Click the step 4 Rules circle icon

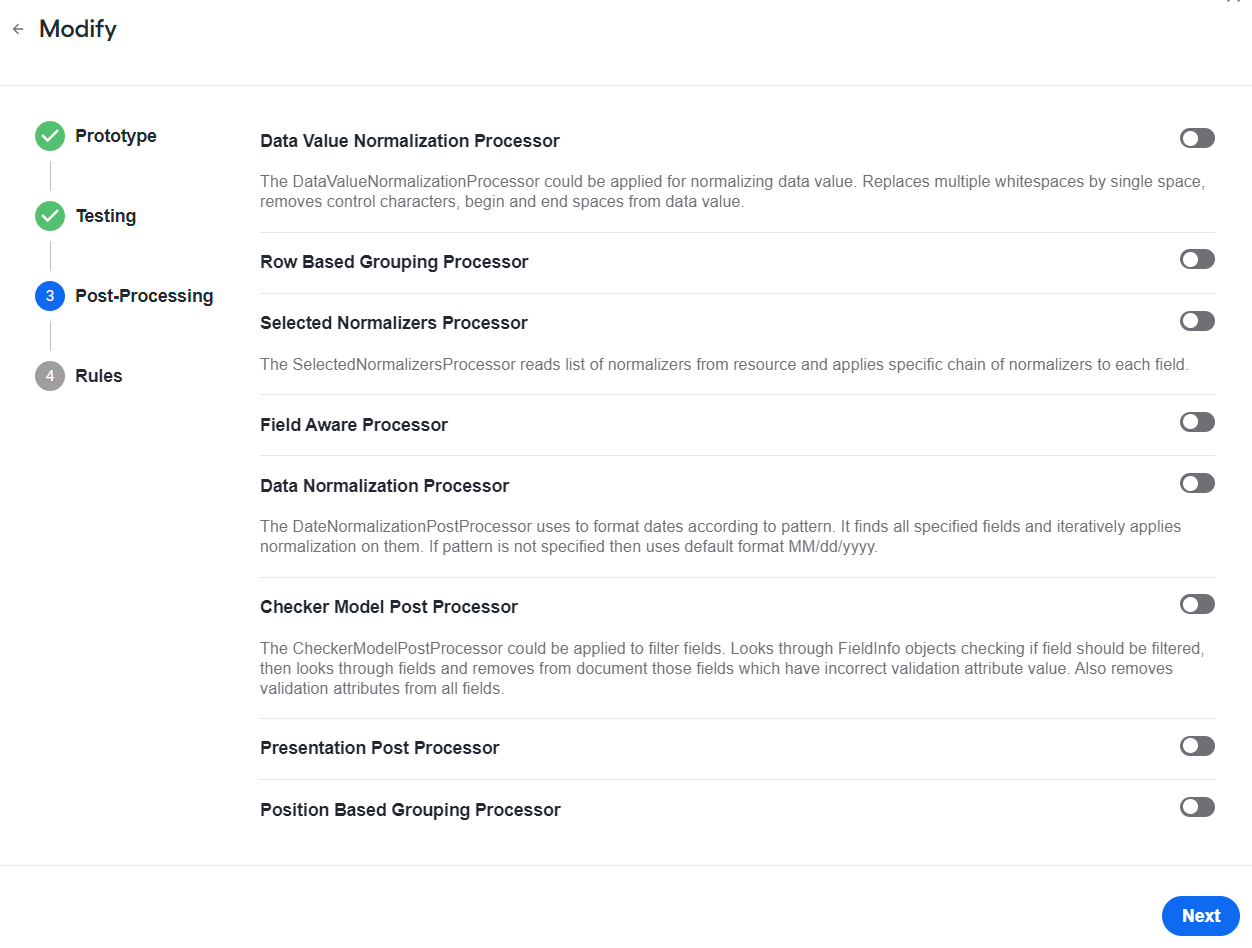(x=50, y=376)
